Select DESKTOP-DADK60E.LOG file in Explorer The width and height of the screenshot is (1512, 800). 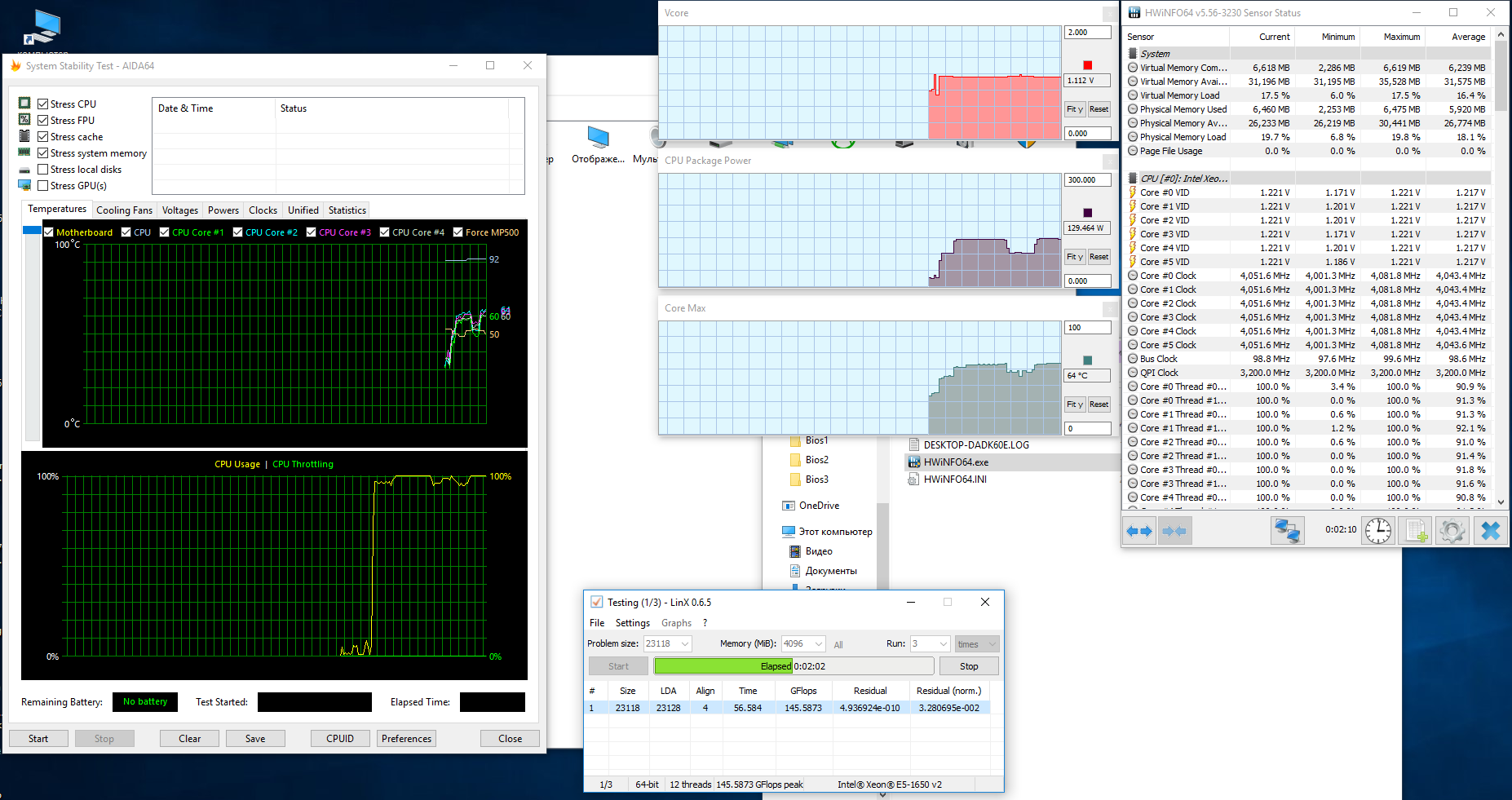pos(976,445)
